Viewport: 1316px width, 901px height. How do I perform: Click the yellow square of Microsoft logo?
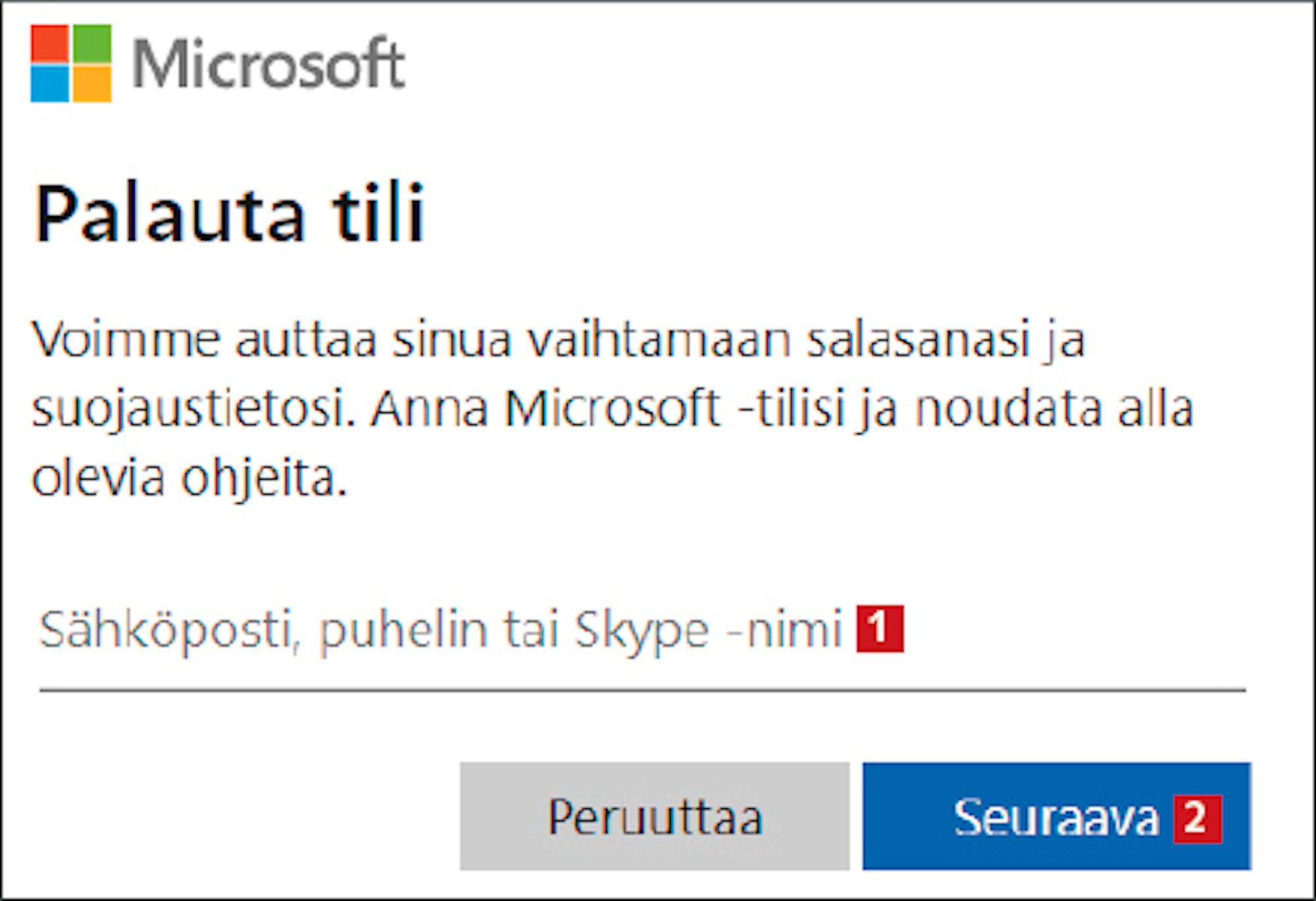coord(91,84)
